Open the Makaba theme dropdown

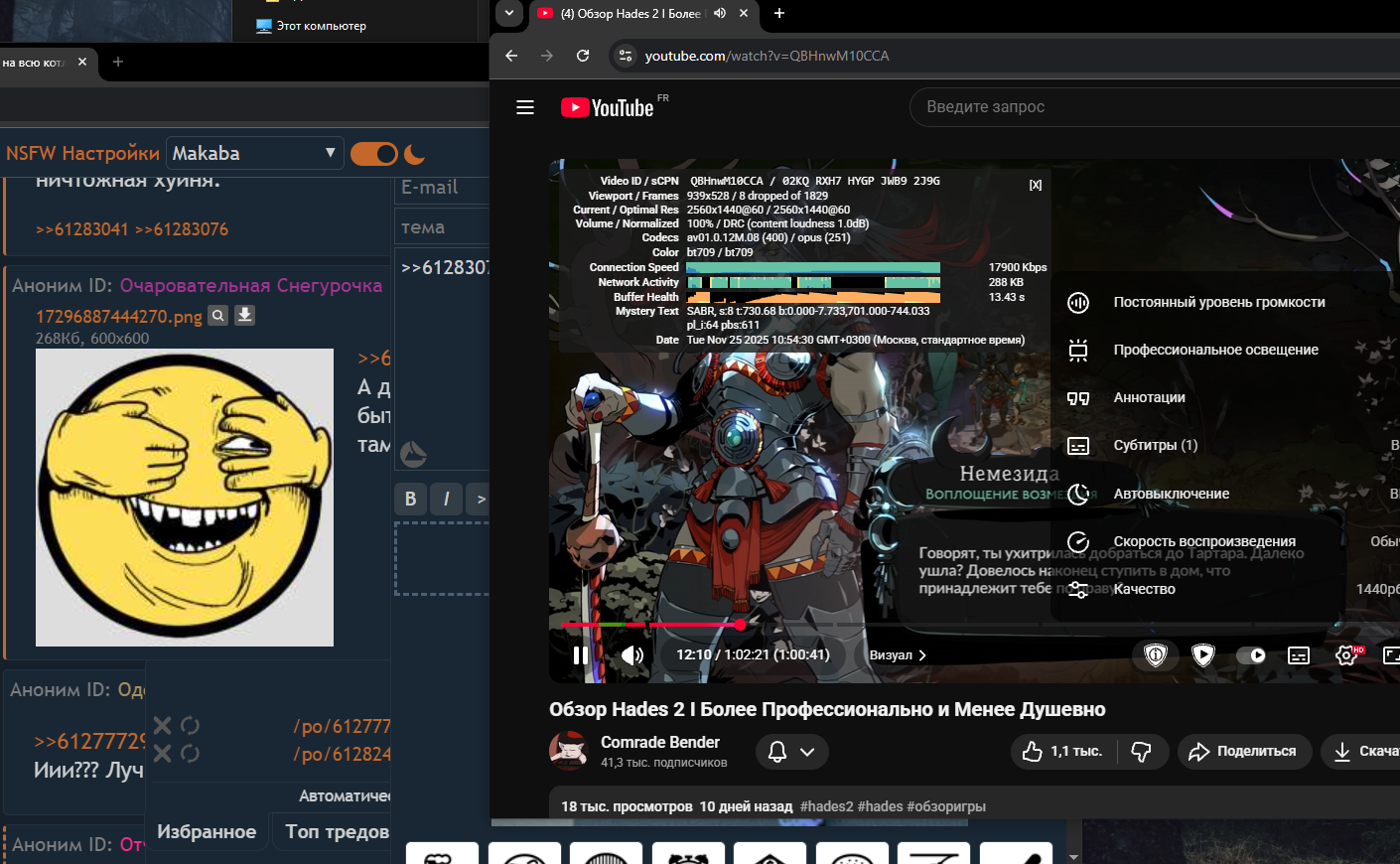tap(254, 153)
